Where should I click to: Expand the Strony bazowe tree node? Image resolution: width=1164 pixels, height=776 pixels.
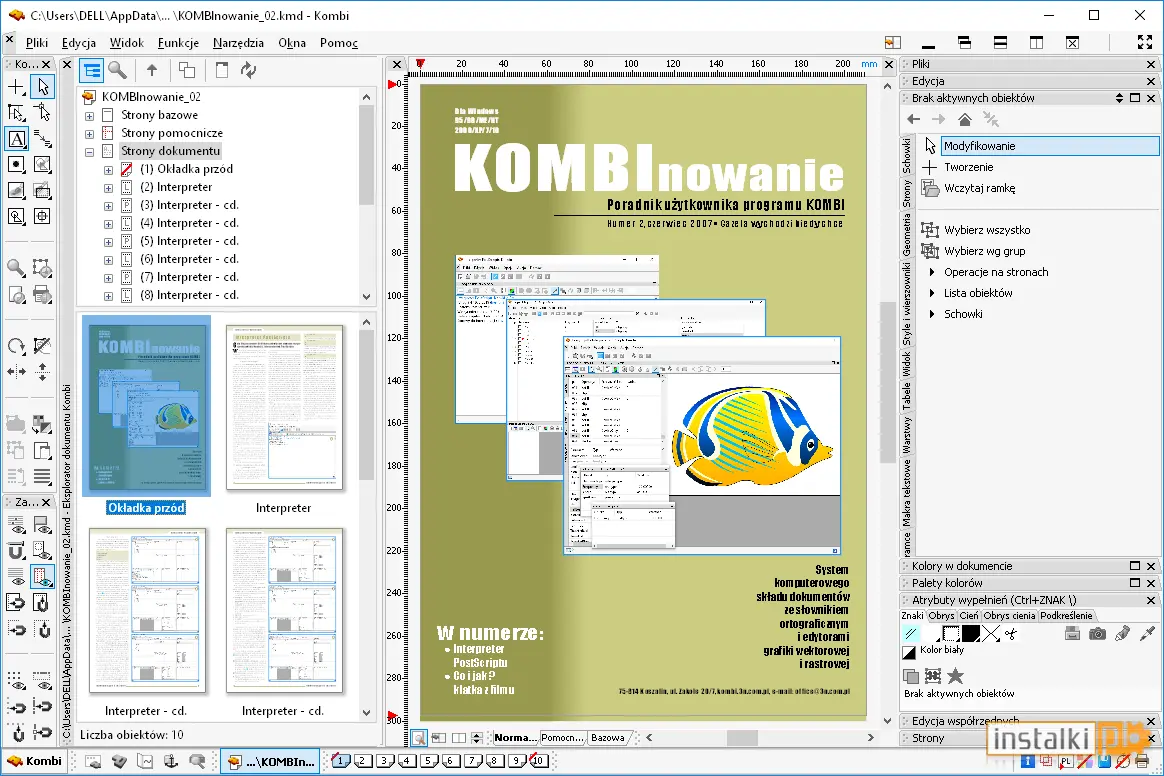tap(89, 116)
